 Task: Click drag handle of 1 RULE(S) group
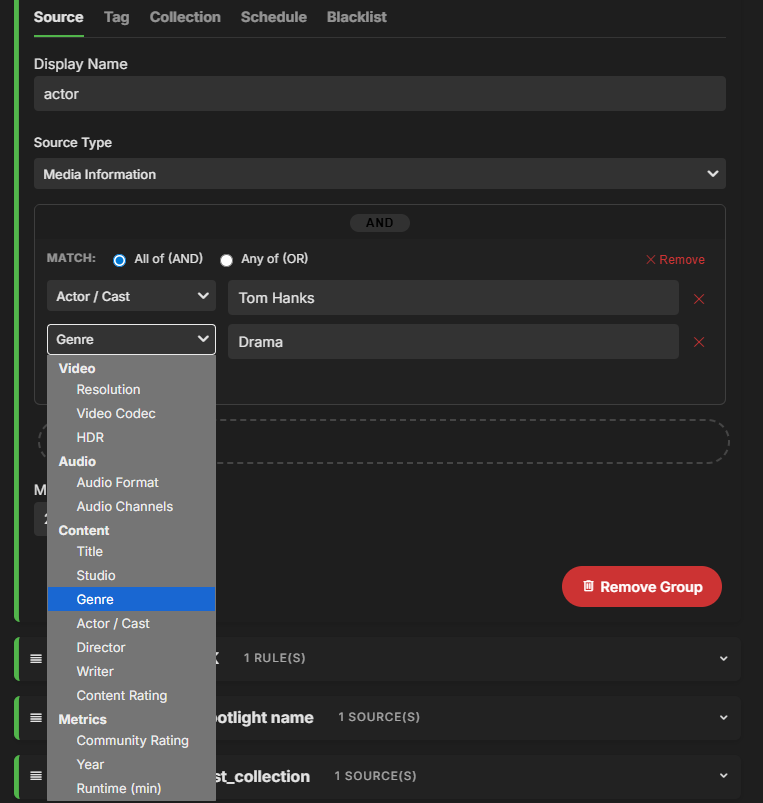[36, 659]
